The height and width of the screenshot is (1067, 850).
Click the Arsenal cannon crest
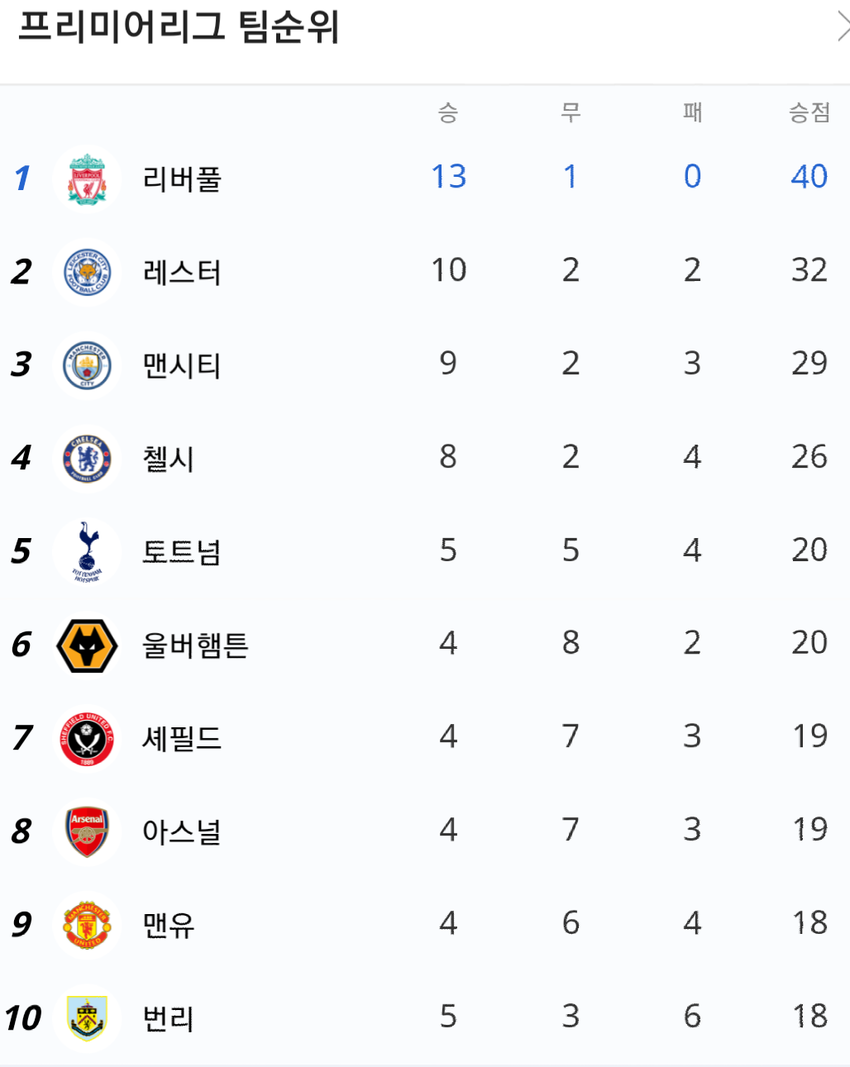(x=87, y=832)
